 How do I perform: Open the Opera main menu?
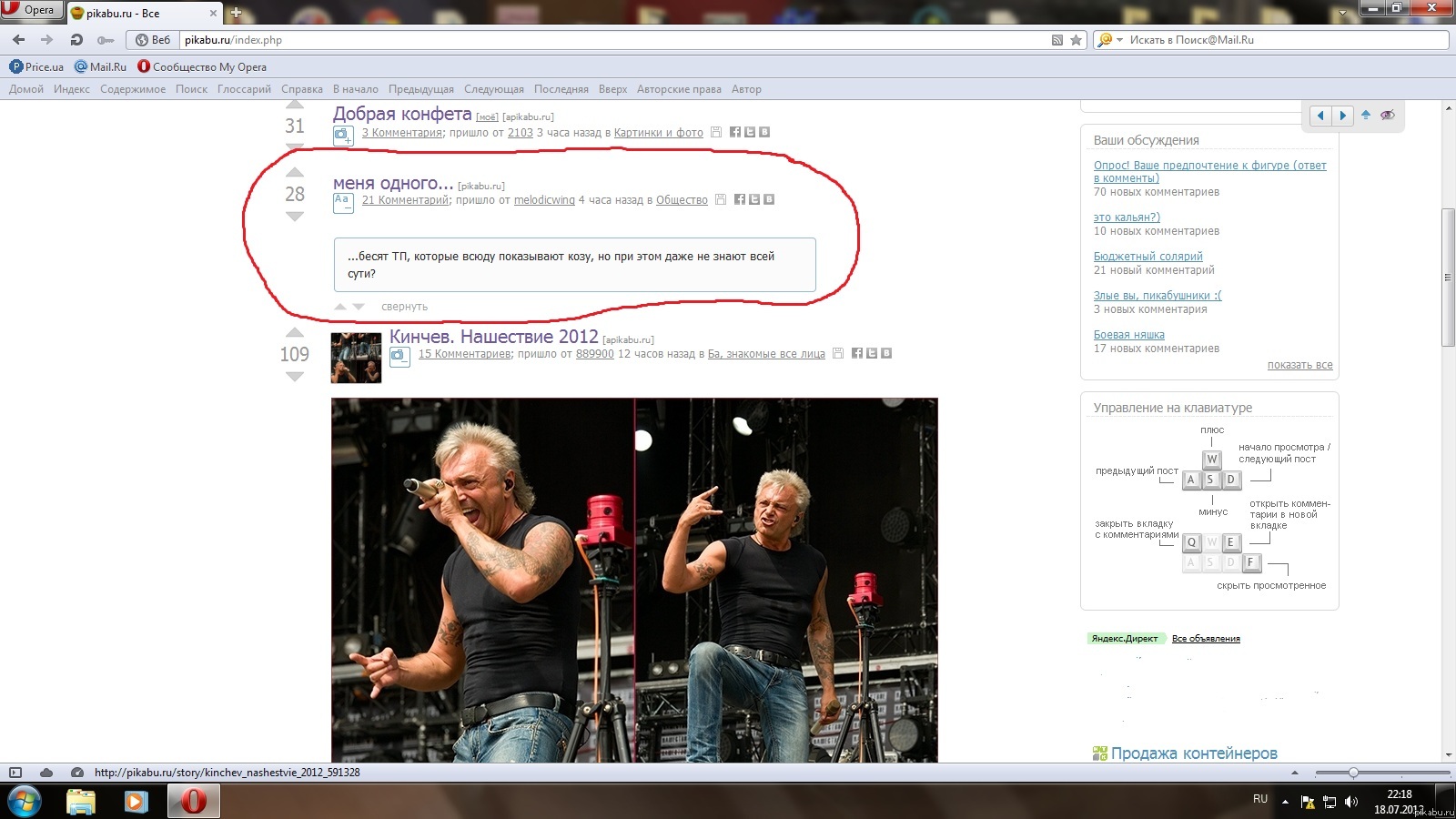[31, 10]
